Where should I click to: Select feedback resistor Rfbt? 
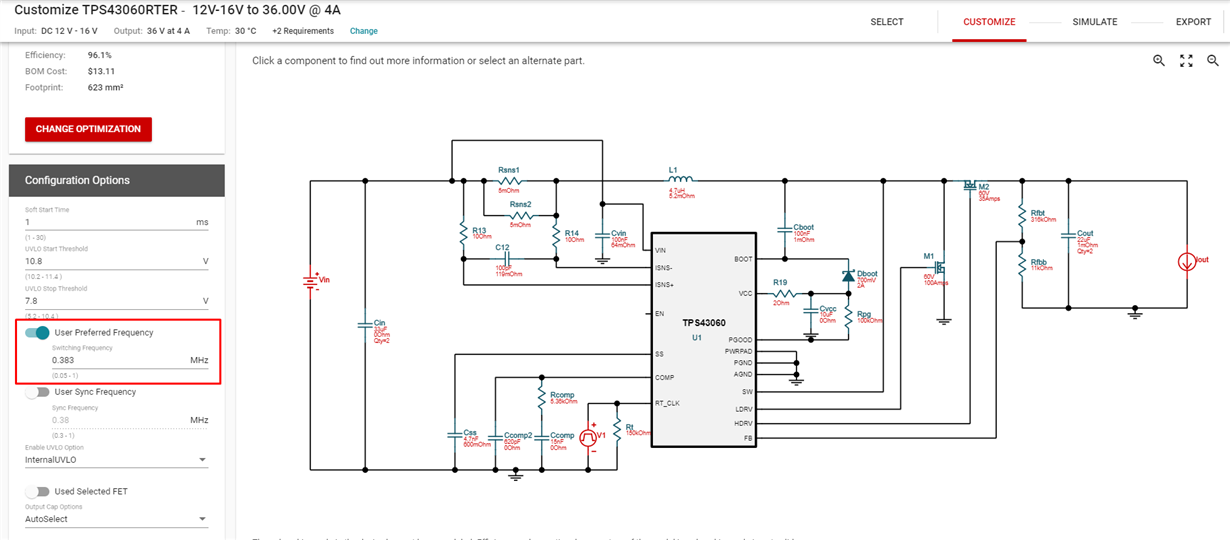[x=1021, y=217]
